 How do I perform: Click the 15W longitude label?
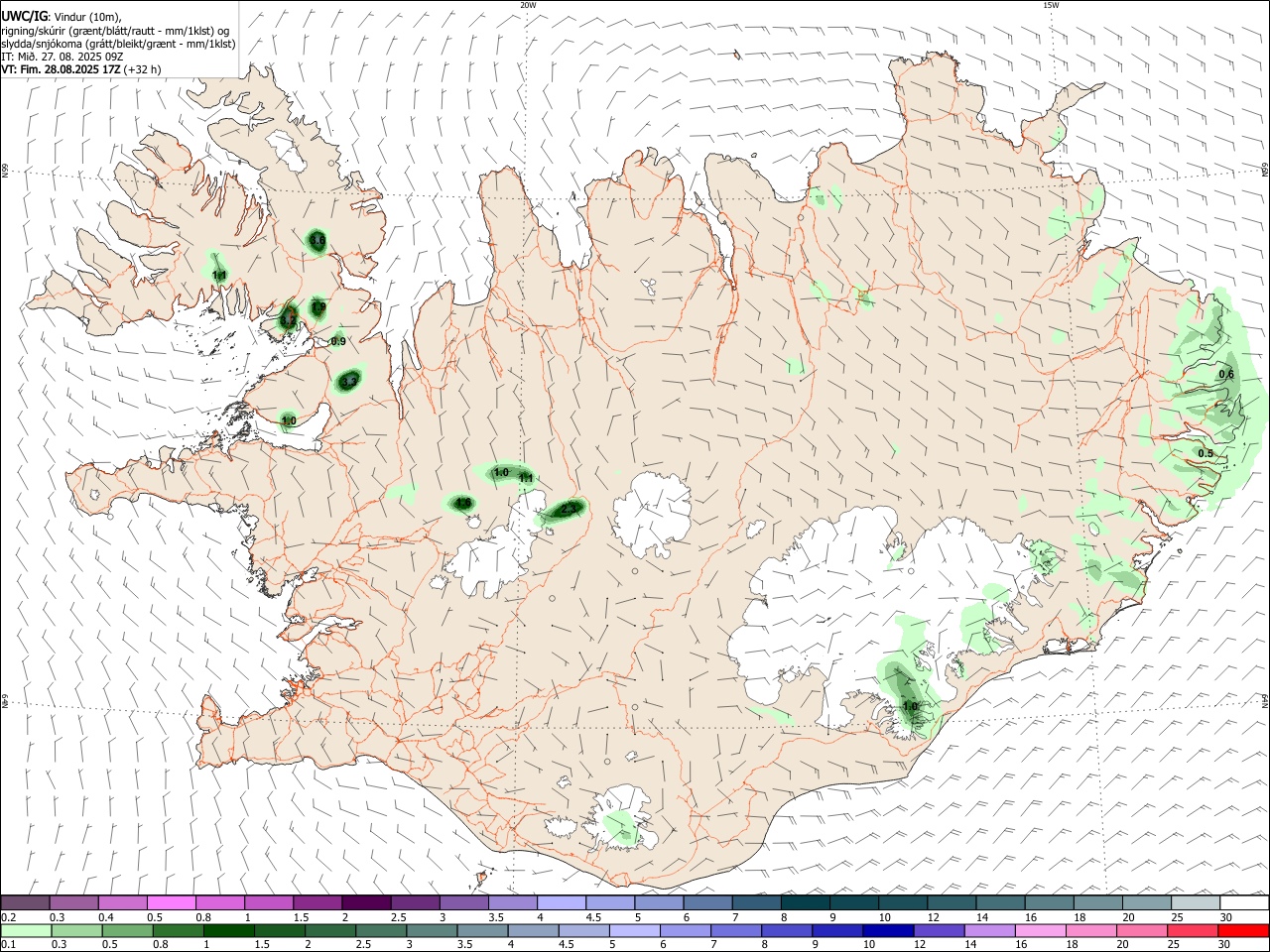tap(1052, 5)
